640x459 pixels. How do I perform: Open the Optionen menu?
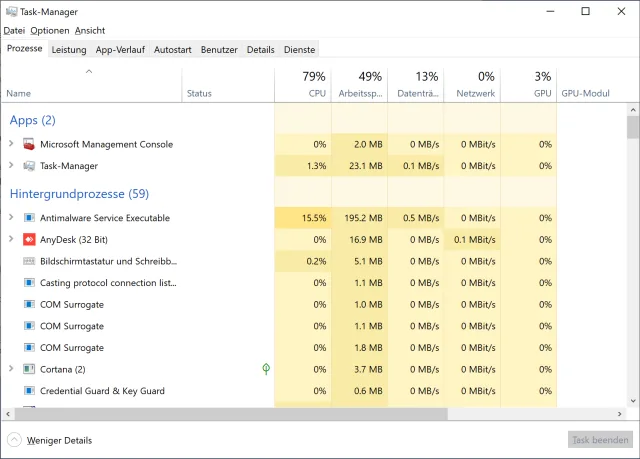point(49,31)
